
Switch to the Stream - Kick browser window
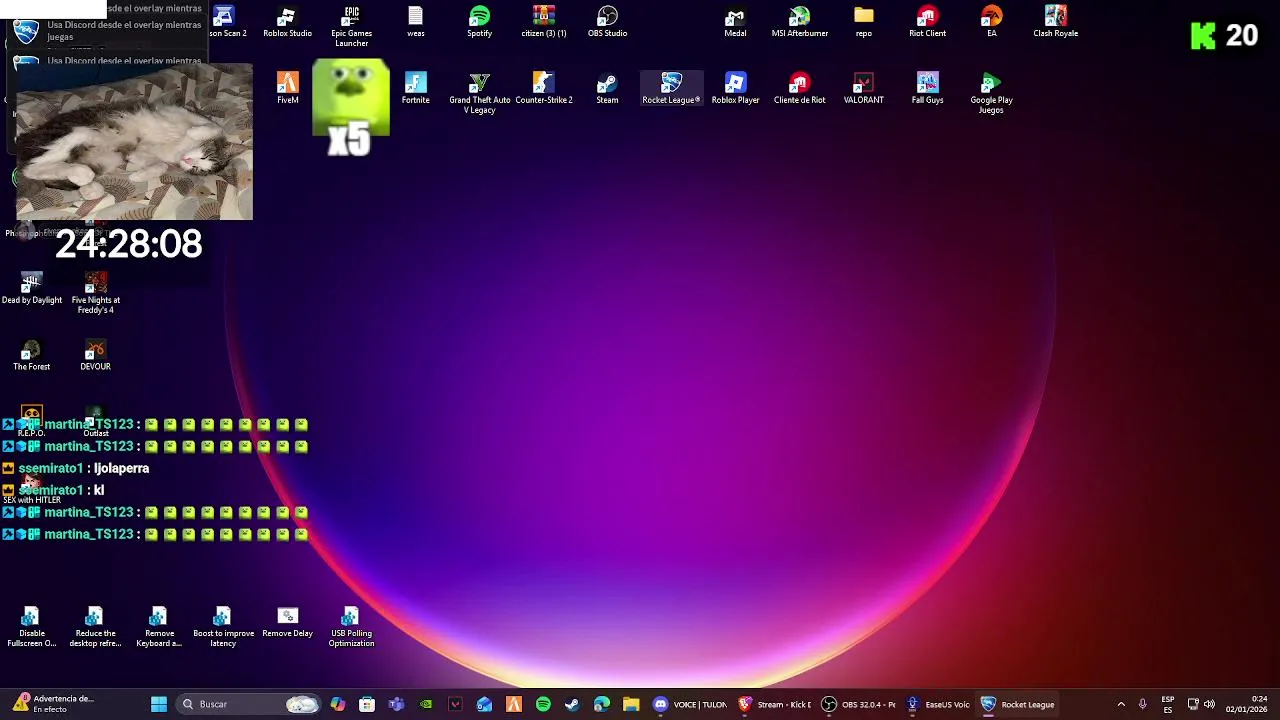(774, 704)
